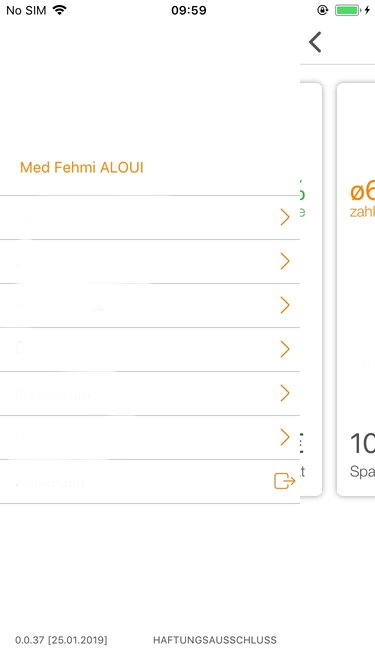Tap the green battery indicator
The image size is (375, 667).
(x=347, y=10)
